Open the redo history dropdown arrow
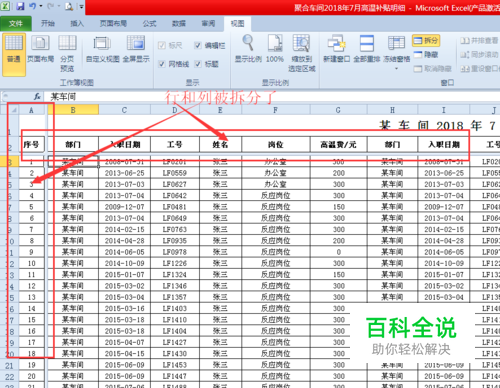 [58, 6]
